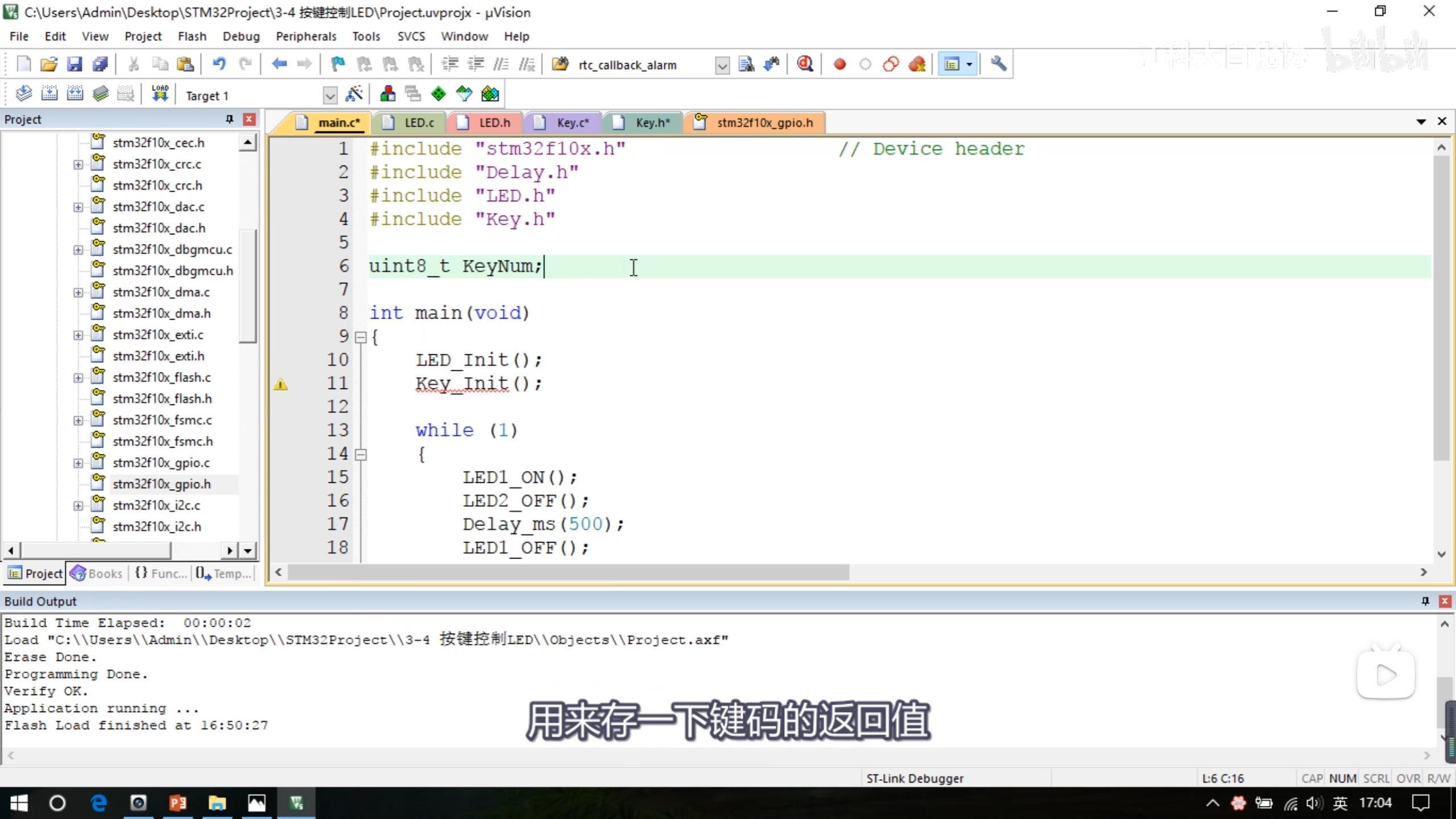Click the Save All toolbar icon

click(x=100, y=64)
